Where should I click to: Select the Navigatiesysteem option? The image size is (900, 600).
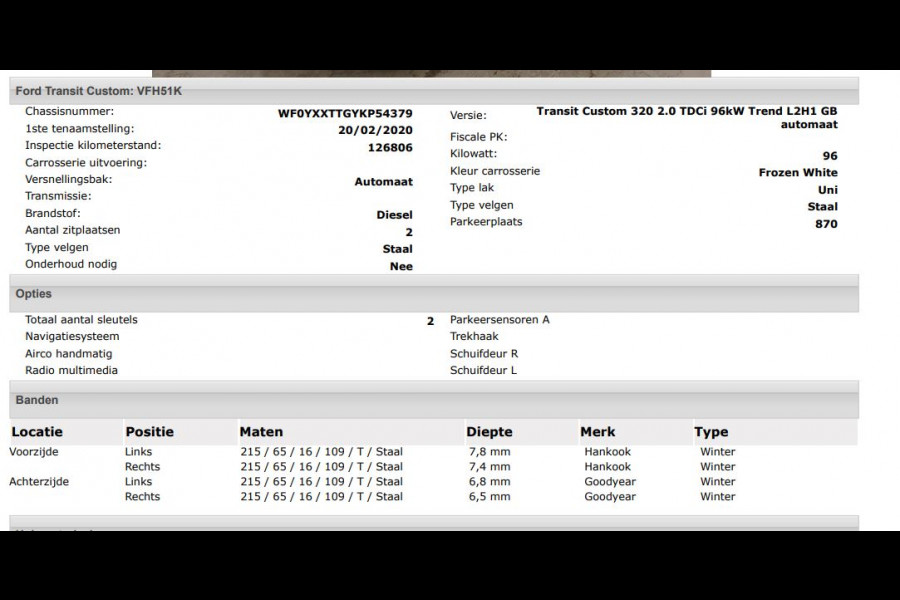click(72, 337)
